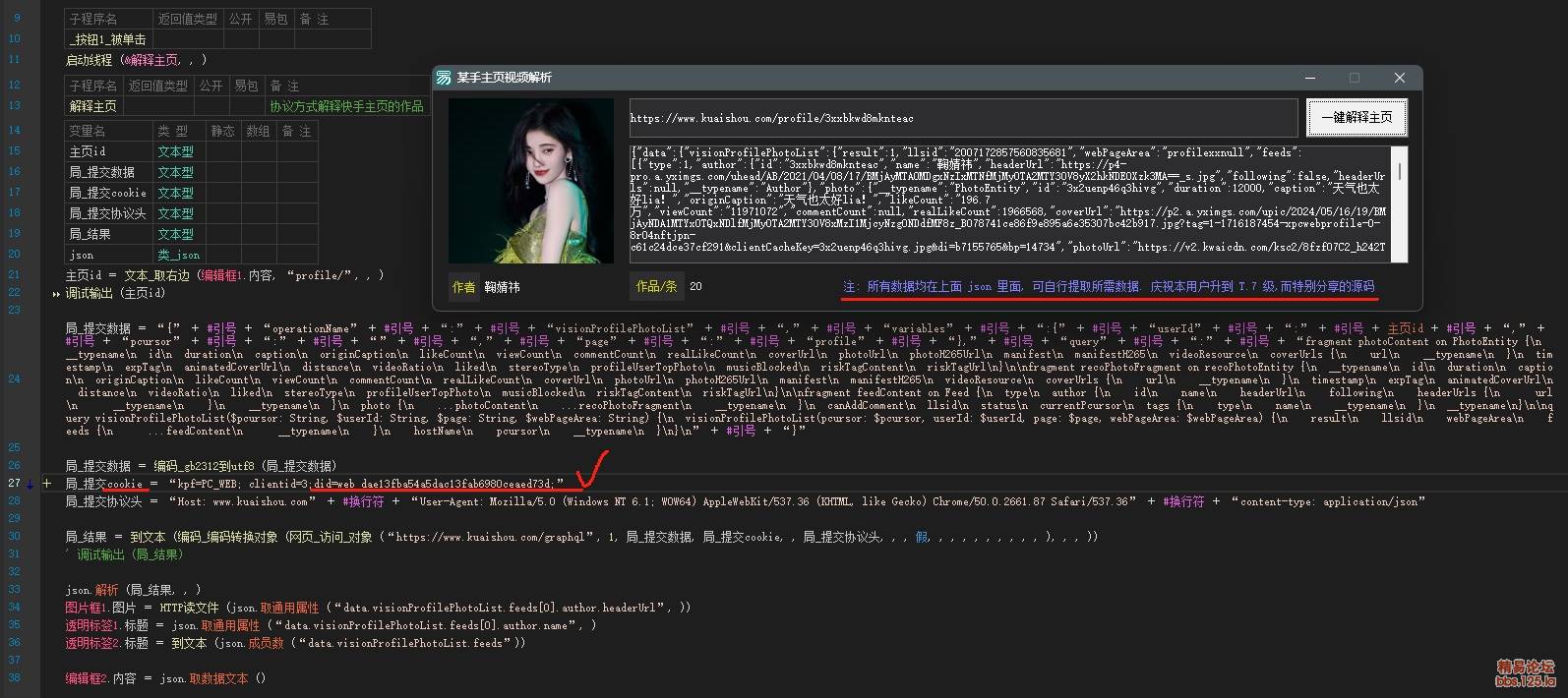Click the profile URL input field
Image resolution: width=1568 pixels, height=698 pixels.
pyautogui.click(x=962, y=118)
